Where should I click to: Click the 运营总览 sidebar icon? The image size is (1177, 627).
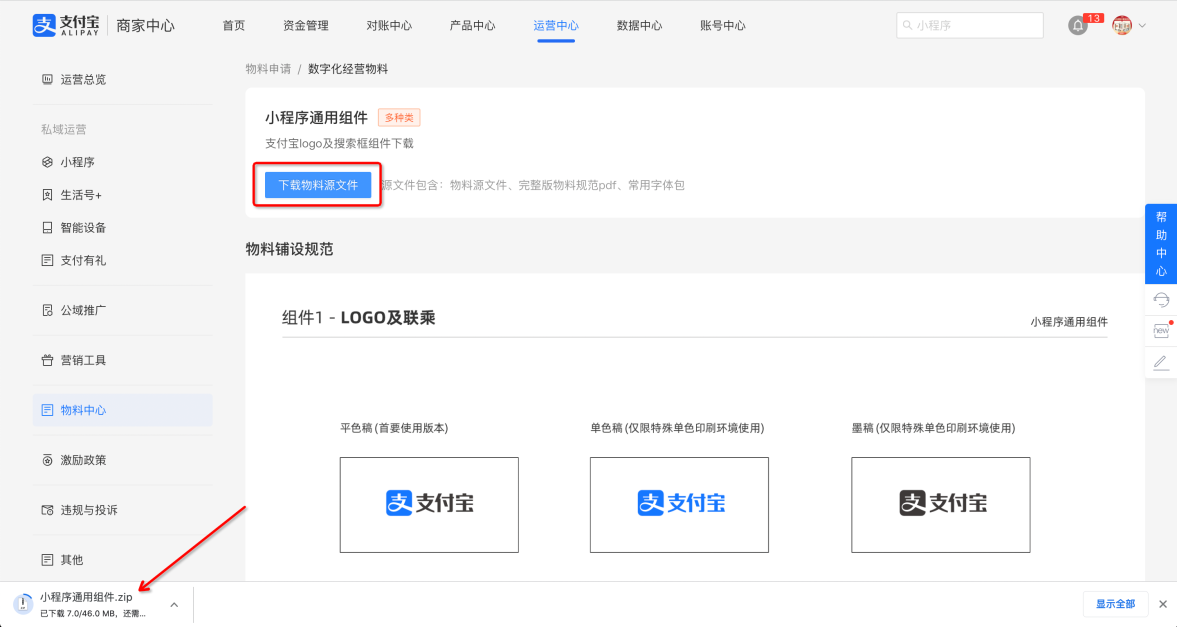tap(47, 80)
